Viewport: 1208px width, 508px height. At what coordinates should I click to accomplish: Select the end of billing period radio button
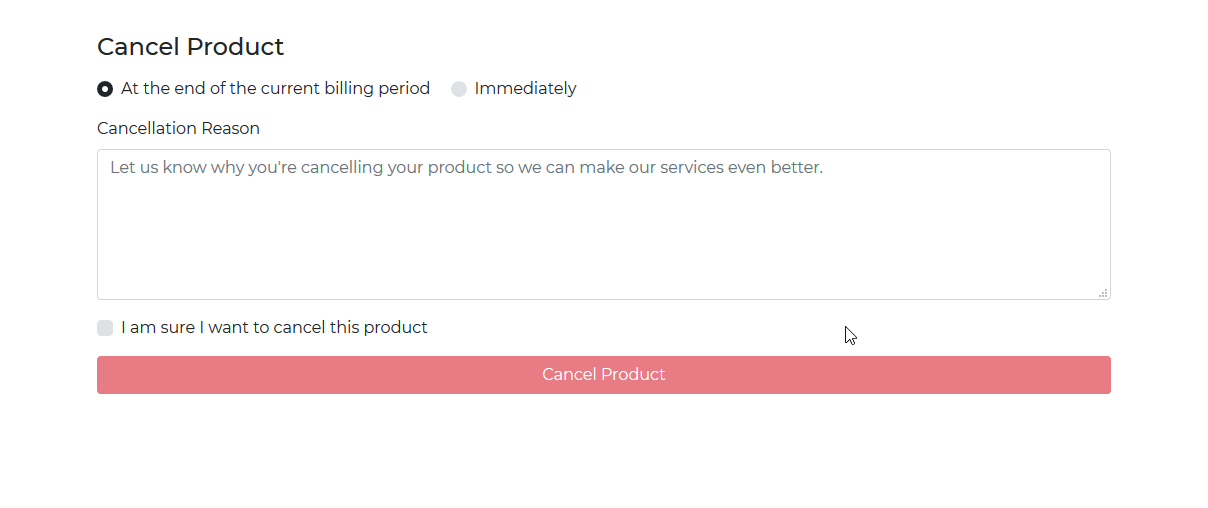105,89
